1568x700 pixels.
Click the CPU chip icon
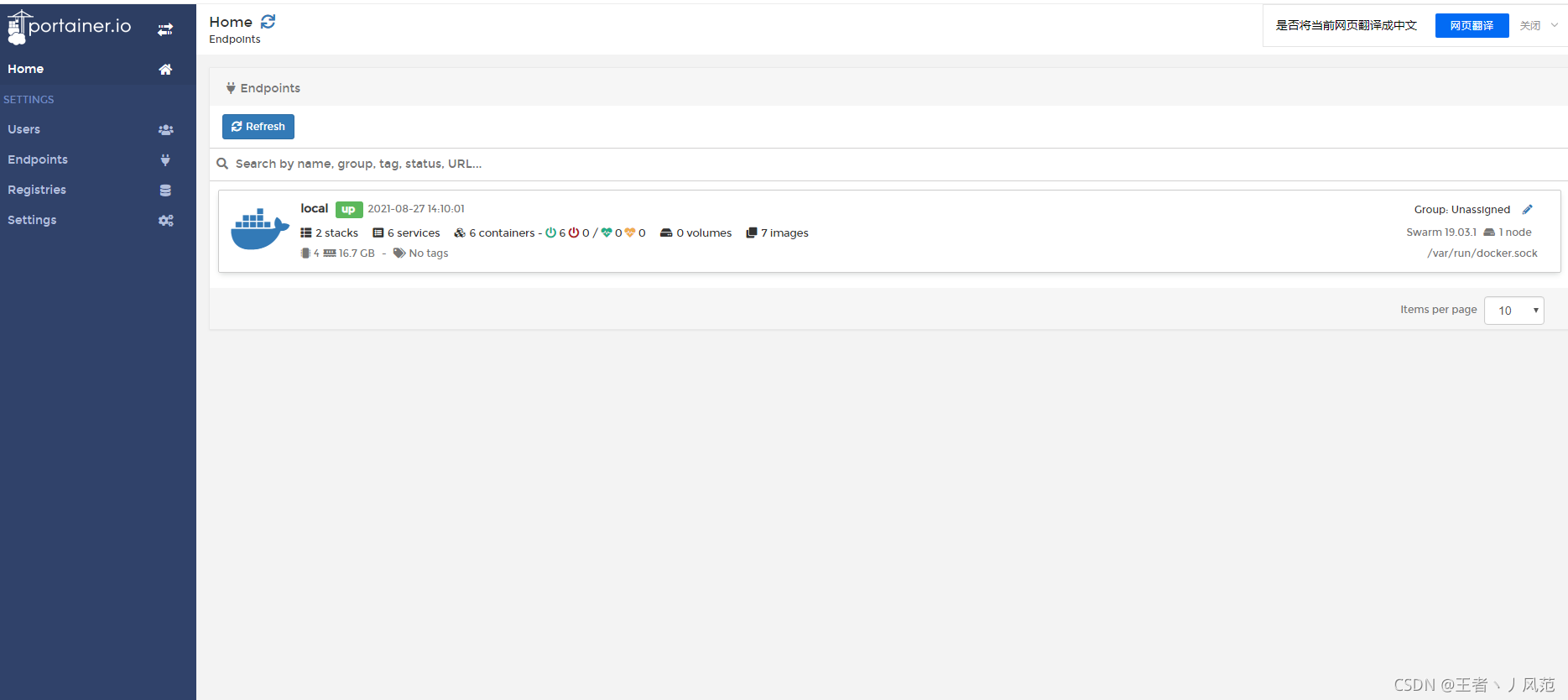[305, 253]
